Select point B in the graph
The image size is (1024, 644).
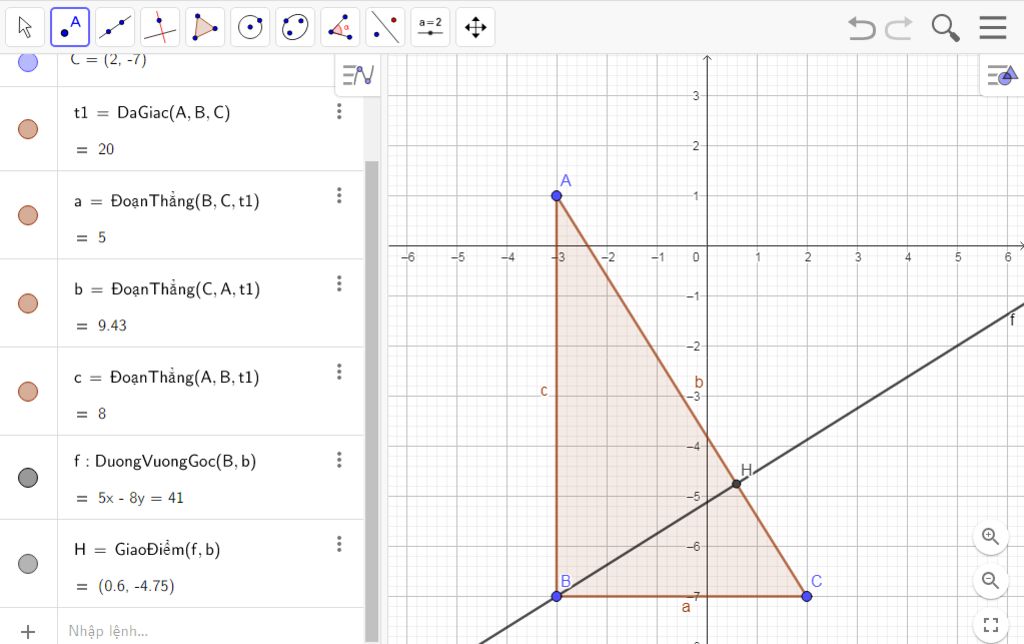pos(556,596)
